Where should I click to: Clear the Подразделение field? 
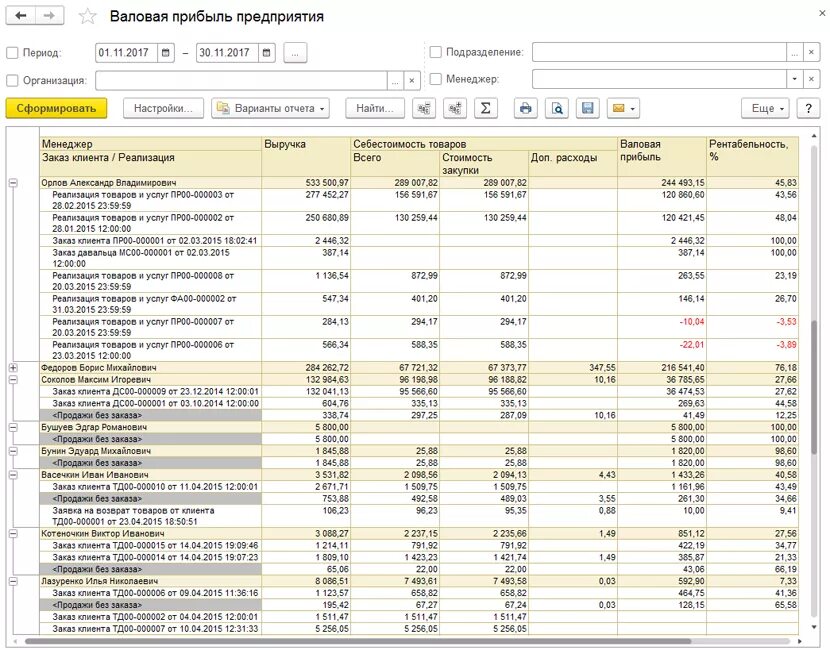click(811, 52)
